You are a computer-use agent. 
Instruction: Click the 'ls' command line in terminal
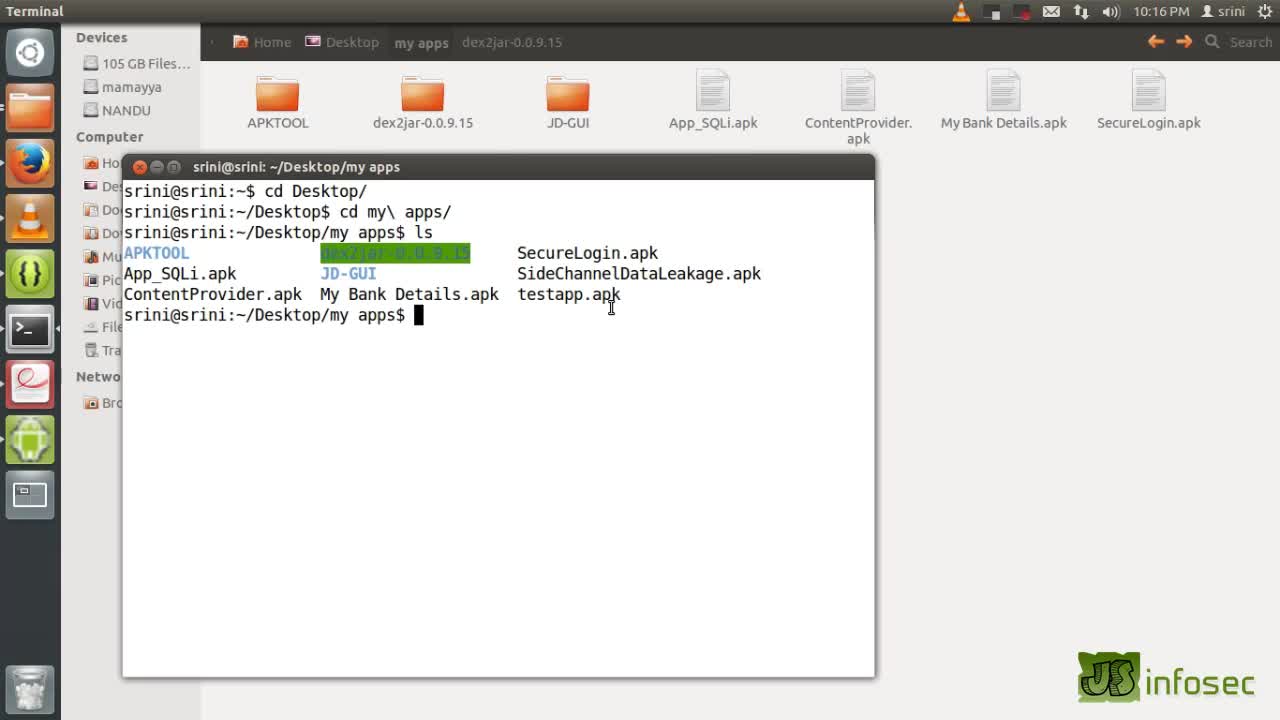click(x=278, y=233)
